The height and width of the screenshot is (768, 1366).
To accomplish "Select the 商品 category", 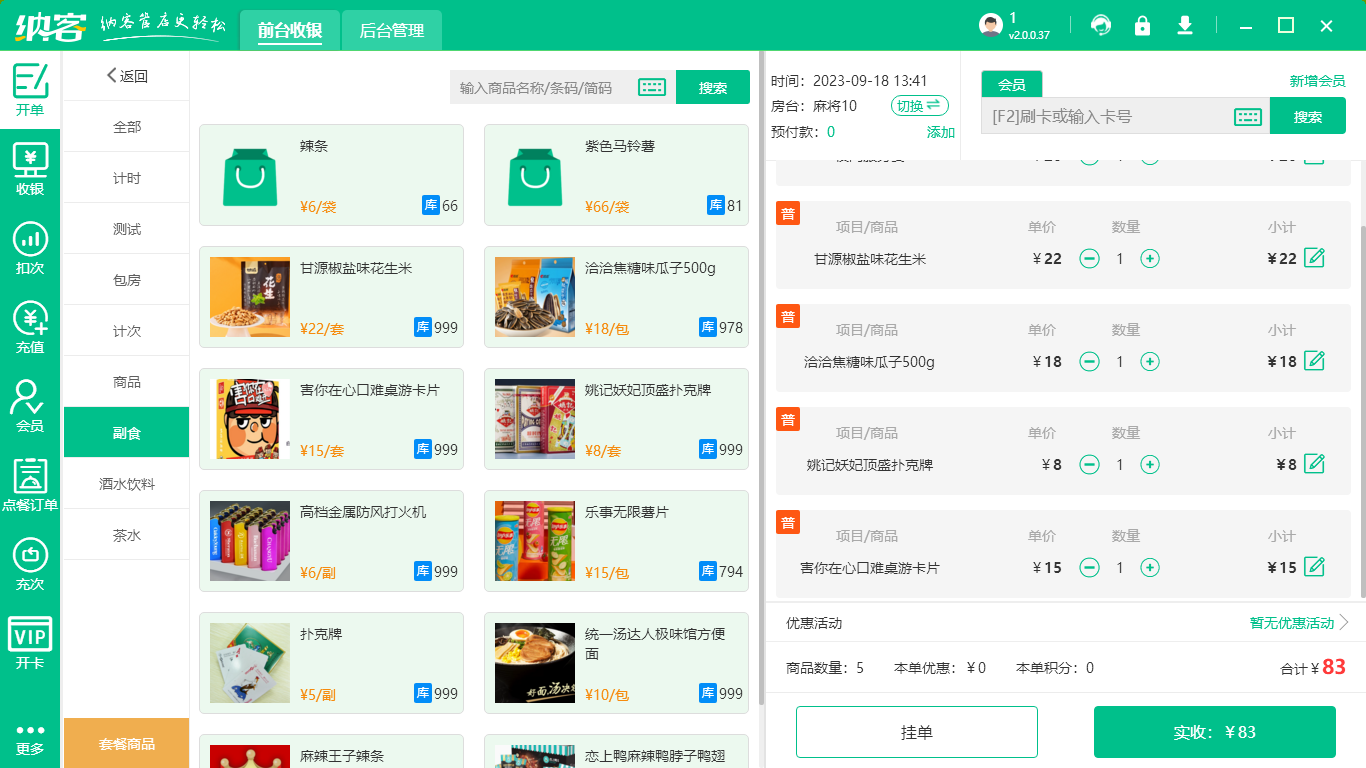I will (126, 382).
